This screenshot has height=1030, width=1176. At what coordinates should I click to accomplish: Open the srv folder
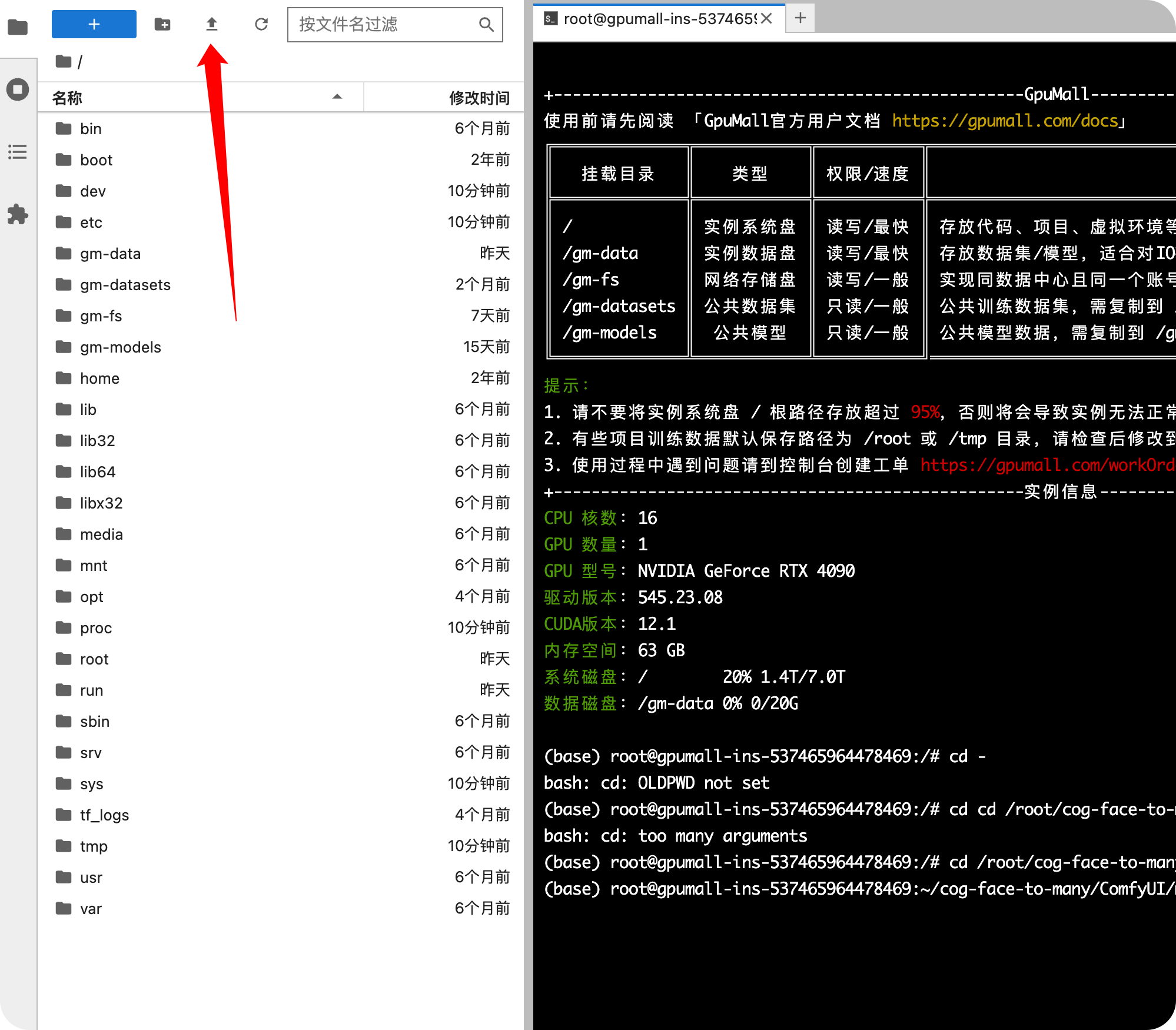tap(281, 752)
